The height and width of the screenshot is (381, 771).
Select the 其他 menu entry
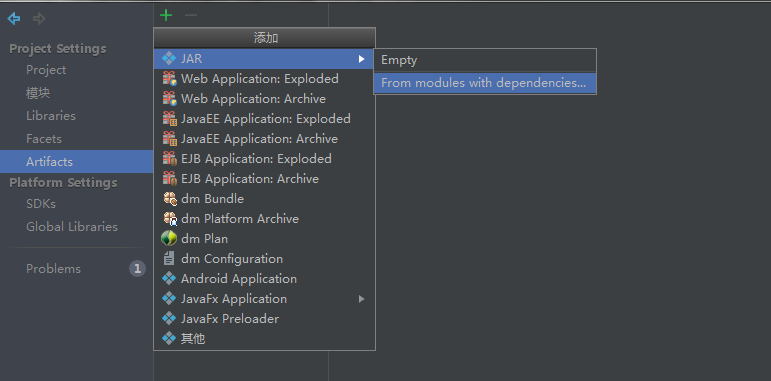(265, 339)
